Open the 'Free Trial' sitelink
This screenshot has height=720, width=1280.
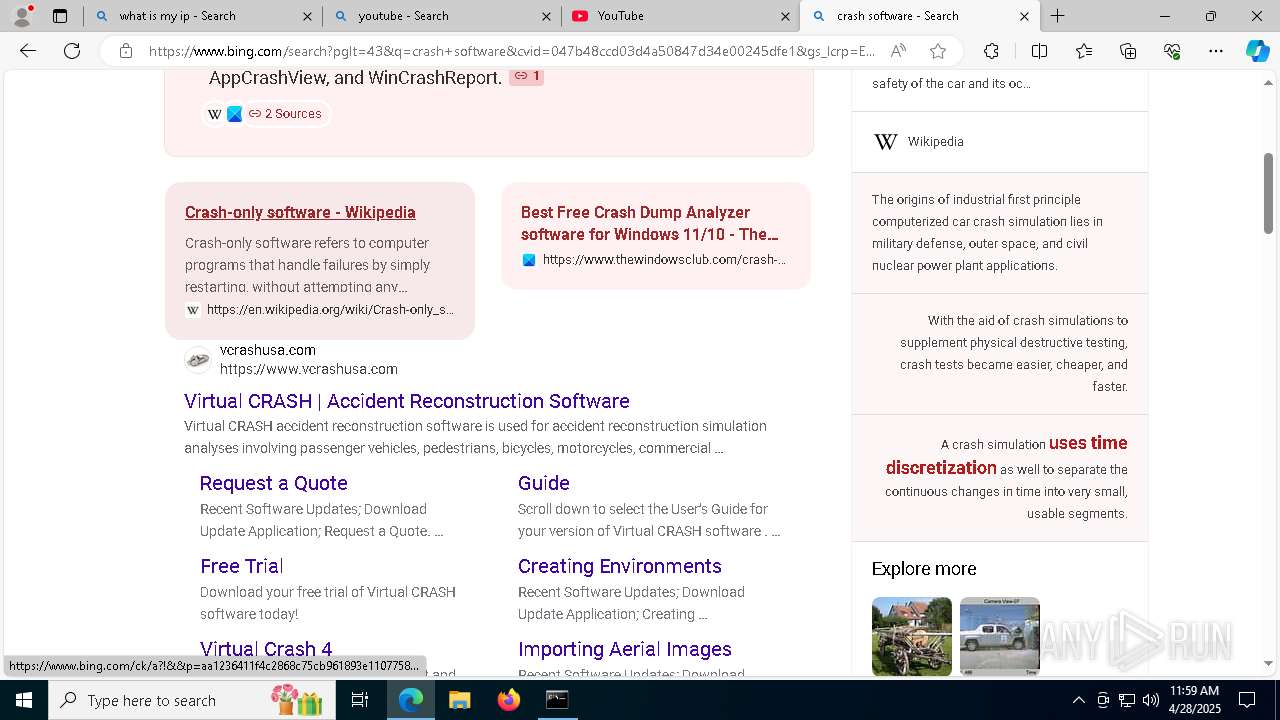(242, 566)
